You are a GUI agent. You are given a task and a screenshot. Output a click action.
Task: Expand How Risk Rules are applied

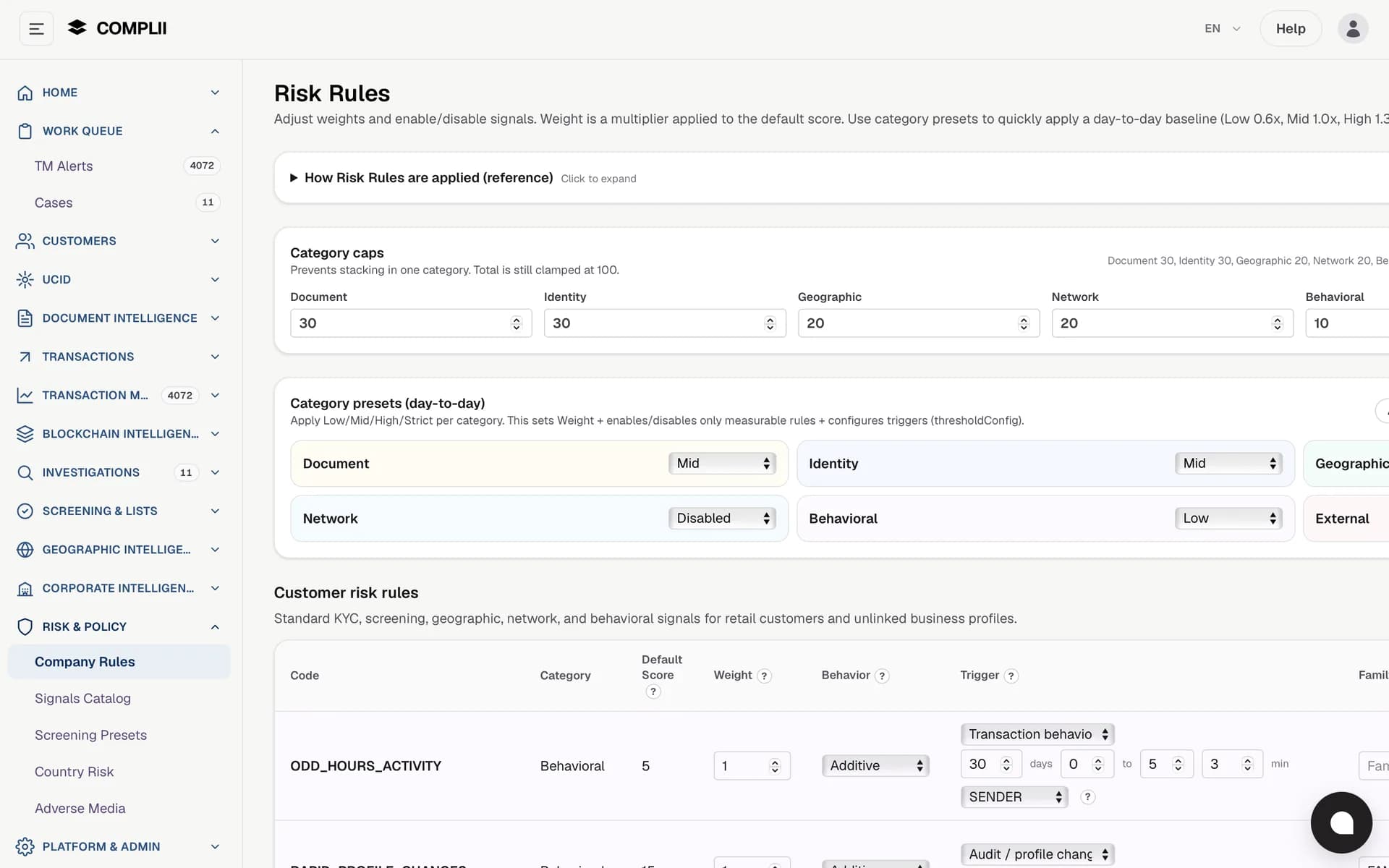pos(463,178)
